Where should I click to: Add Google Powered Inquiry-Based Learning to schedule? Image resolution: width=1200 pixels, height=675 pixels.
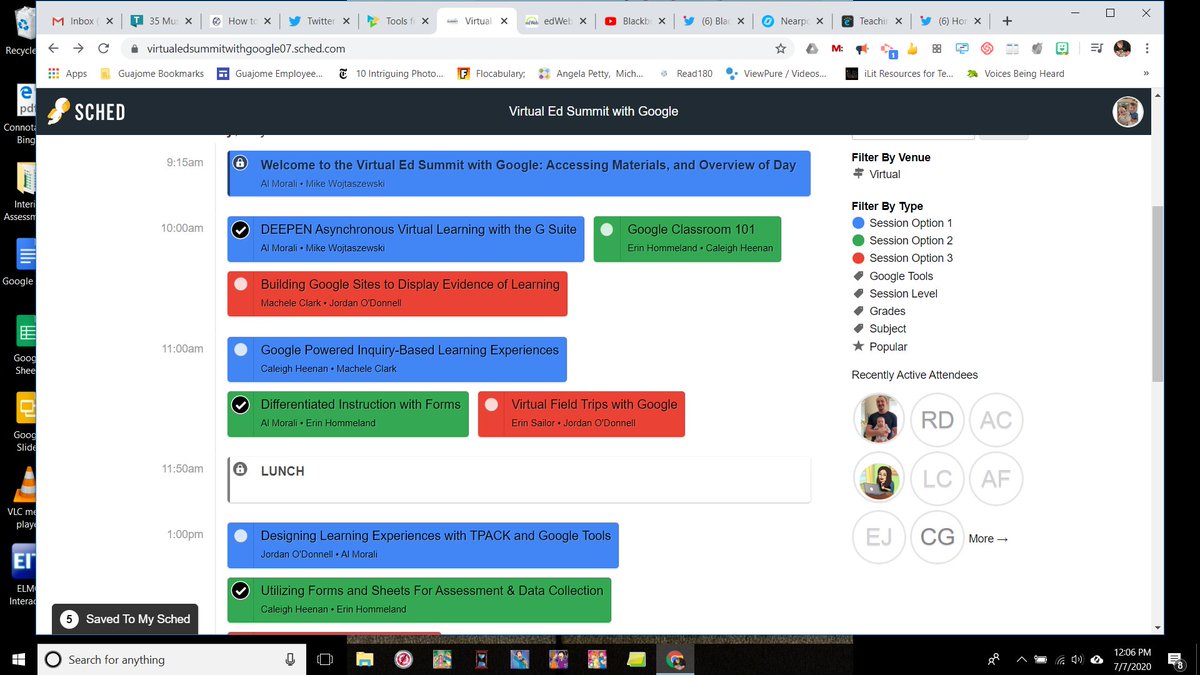click(x=240, y=350)
